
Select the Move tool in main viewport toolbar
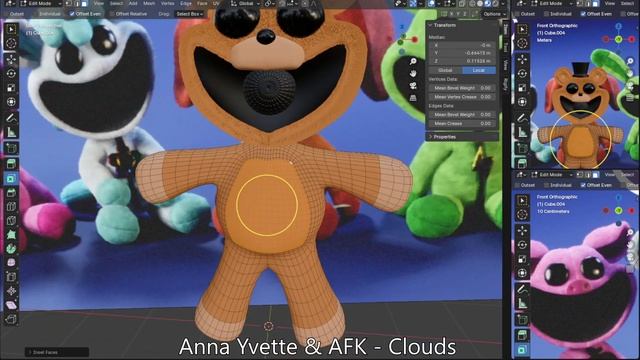click(x=11, y=60)
